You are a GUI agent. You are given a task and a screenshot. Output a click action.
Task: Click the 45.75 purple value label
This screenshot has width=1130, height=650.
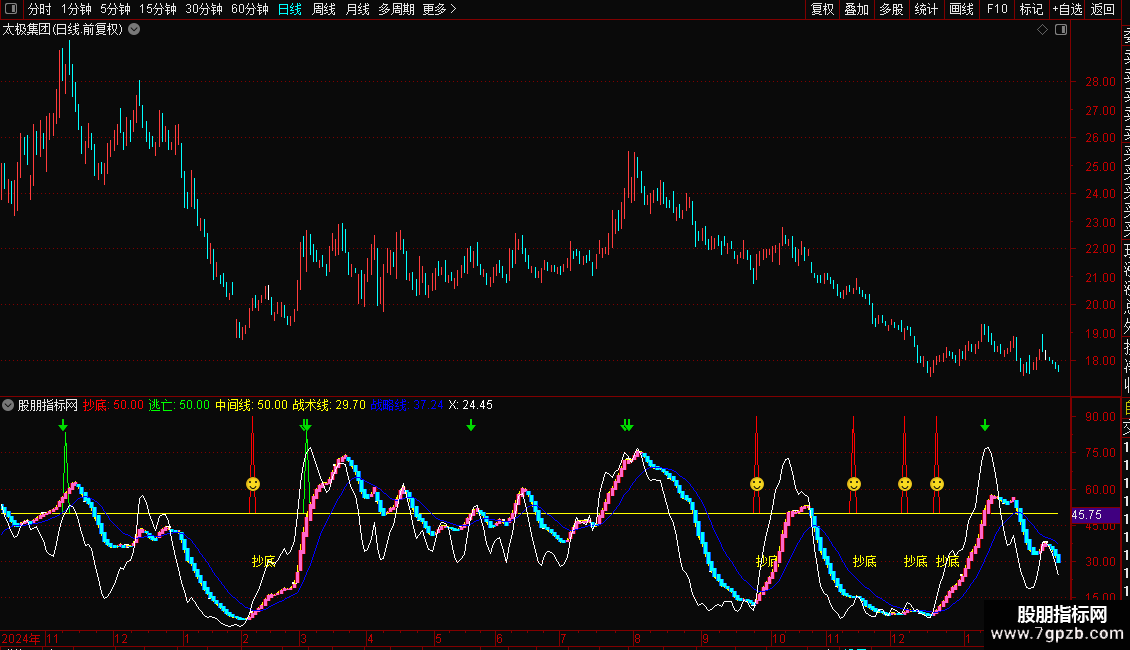click(x=1086, y=514)
